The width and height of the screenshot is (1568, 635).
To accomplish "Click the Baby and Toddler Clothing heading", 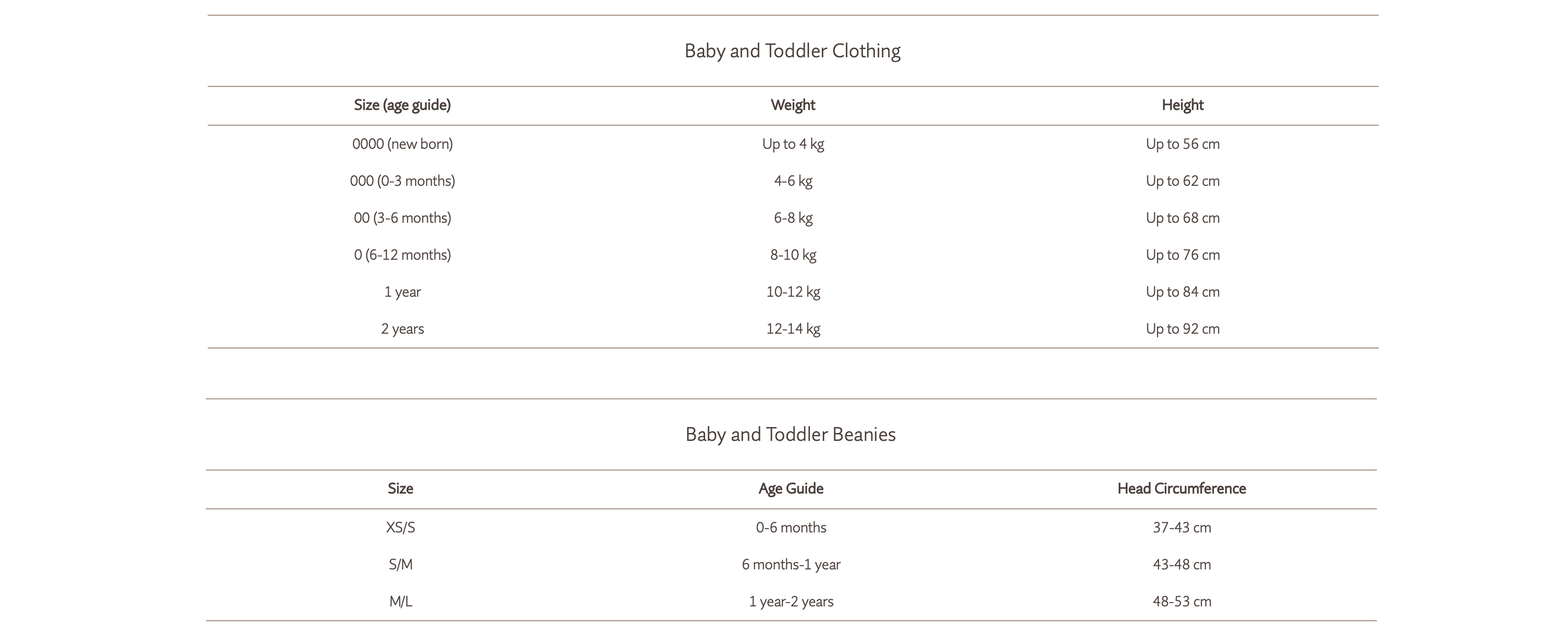I will tap(792, 51).
